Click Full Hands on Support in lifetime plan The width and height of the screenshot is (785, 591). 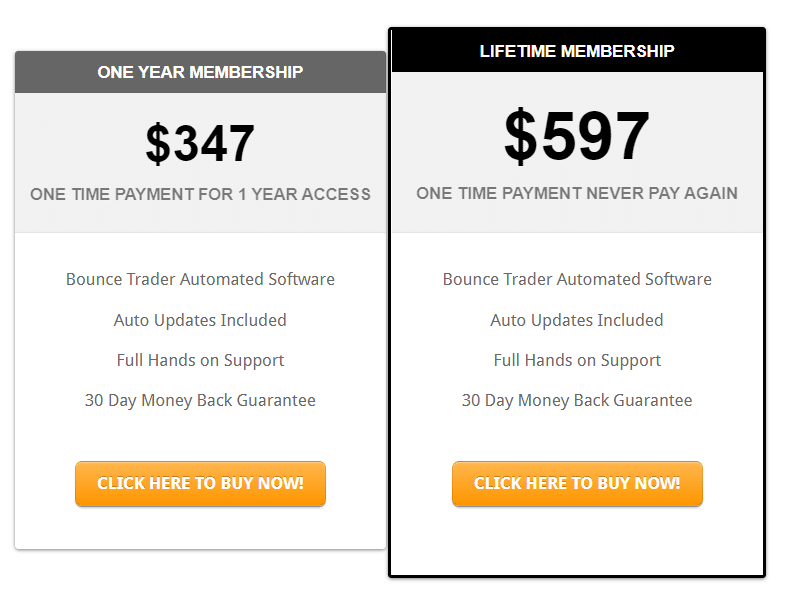click(x=577, y=361)
